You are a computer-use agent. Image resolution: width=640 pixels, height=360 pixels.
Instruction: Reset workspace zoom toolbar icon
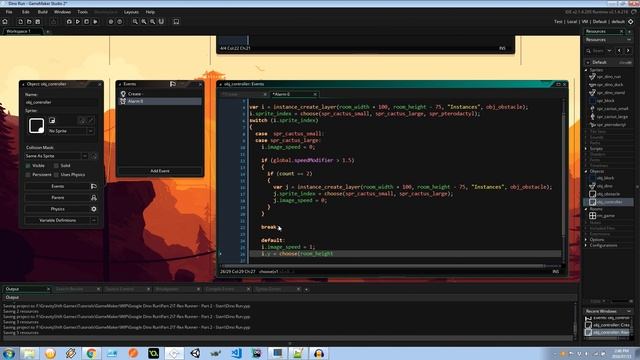pyautogui.click(x=152, y=22)
